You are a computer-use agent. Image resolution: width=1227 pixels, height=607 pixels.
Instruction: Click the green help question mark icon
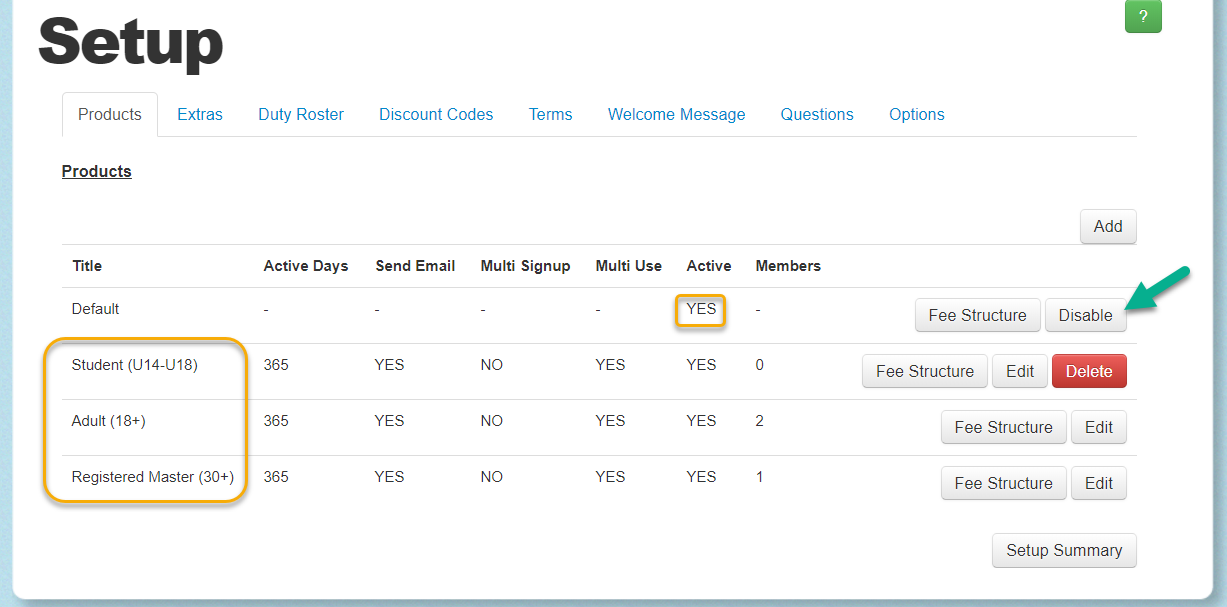pyautogui.click(x=1143, y=17)
